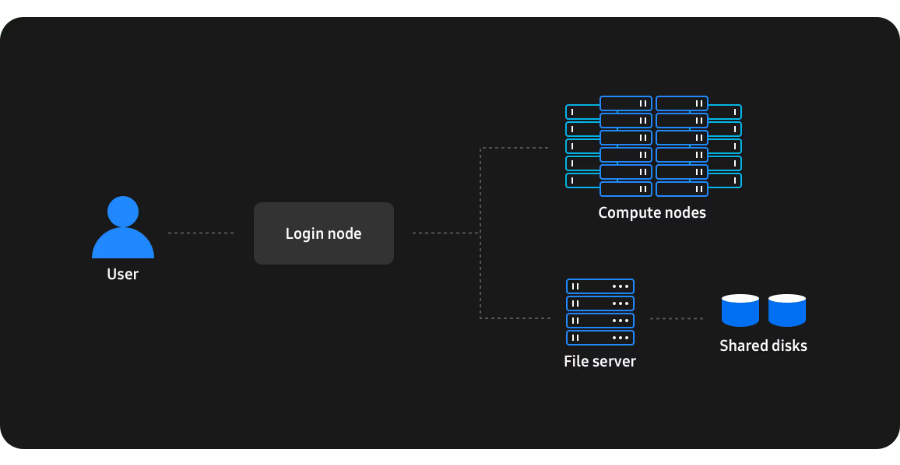Click horizontal dashed line entering Compute nodes

[515, 148]
